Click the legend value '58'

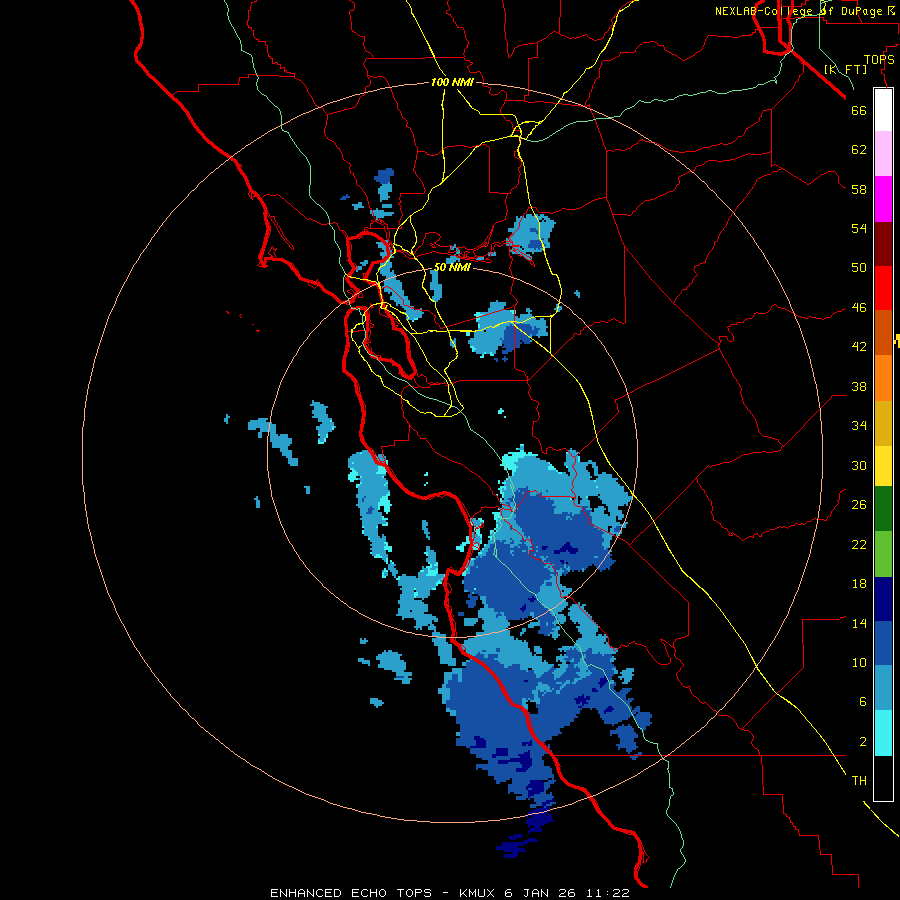tap(859, 189)
